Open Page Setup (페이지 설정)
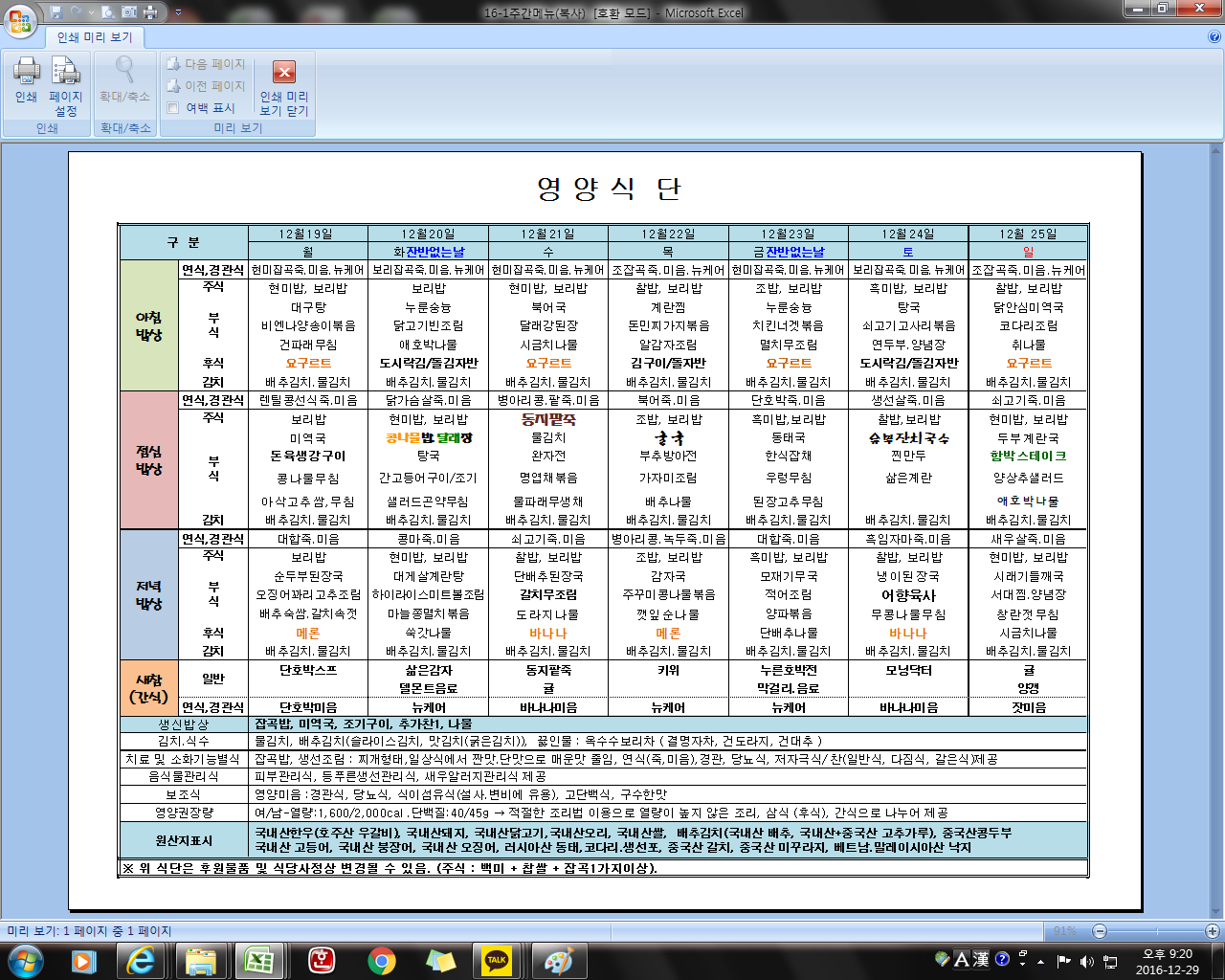Image resolution: width=1225 pixels, height=980 pixels. click(x=65, y=82)
